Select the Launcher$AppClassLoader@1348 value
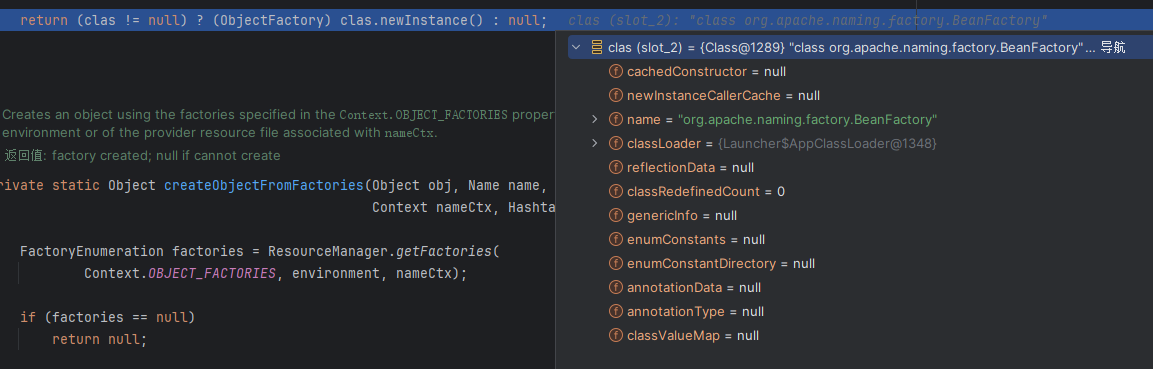The image size is (1153, 369). 827,143
